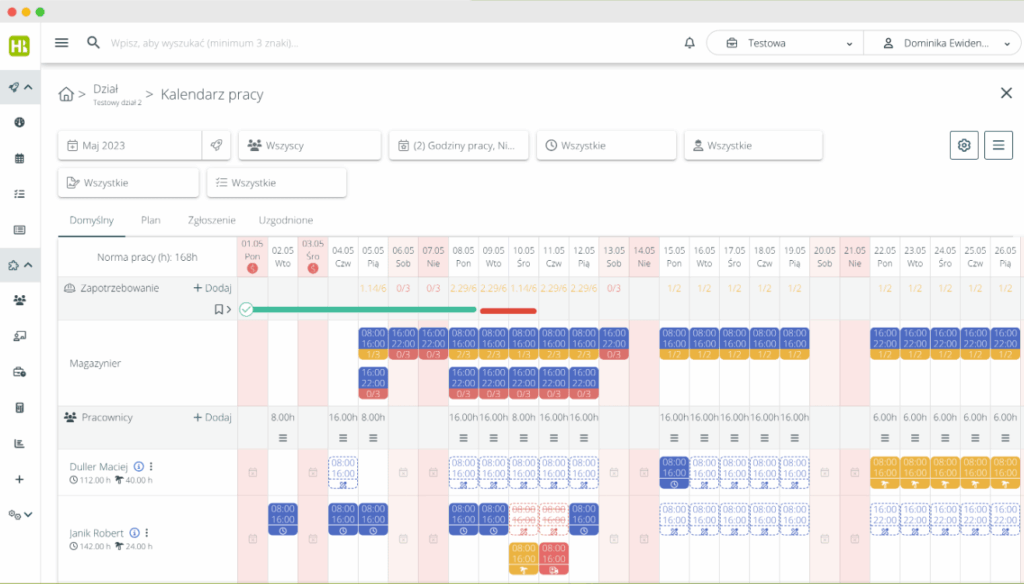Expand the bookmark chevron under Zapotrzebowanie
The image size is (1024, 584).
click(x=222, y=309)
